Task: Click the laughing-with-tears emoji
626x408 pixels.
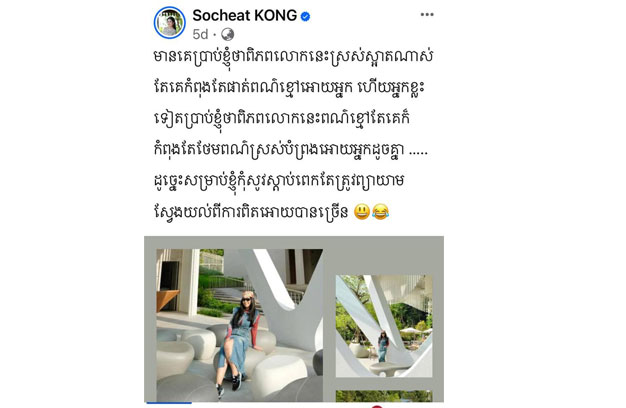Action: (x=380, y=212)
